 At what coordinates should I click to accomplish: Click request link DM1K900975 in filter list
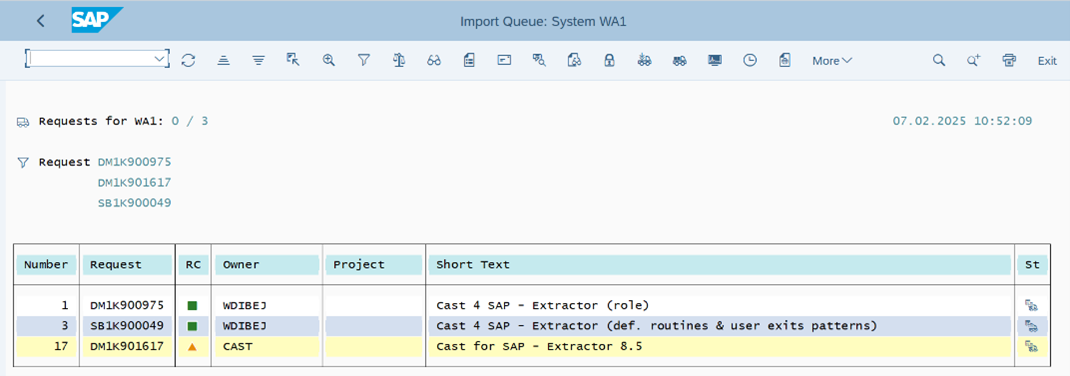(x=134, y=162)
